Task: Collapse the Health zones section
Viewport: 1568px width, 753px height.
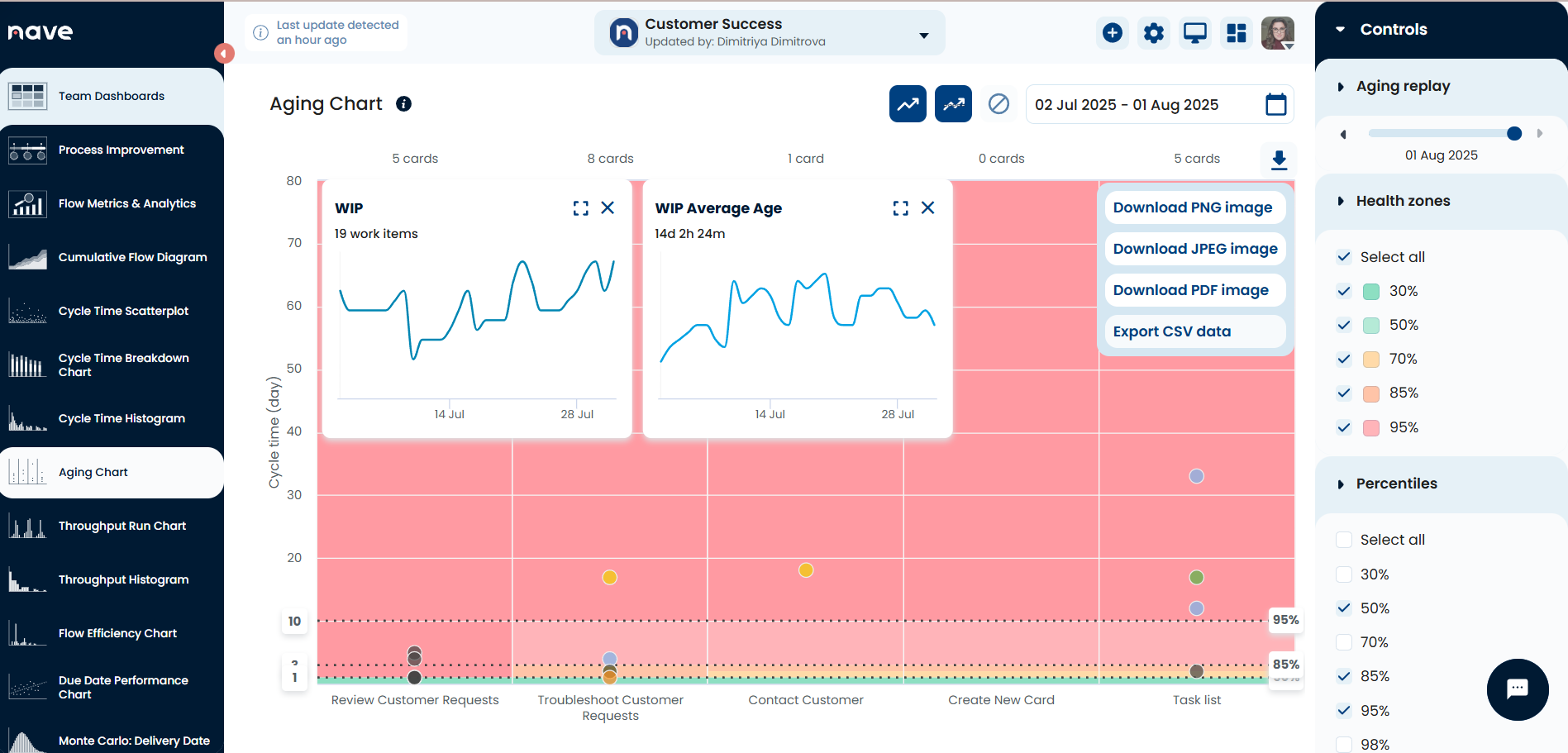Action: click(1341, 201)
